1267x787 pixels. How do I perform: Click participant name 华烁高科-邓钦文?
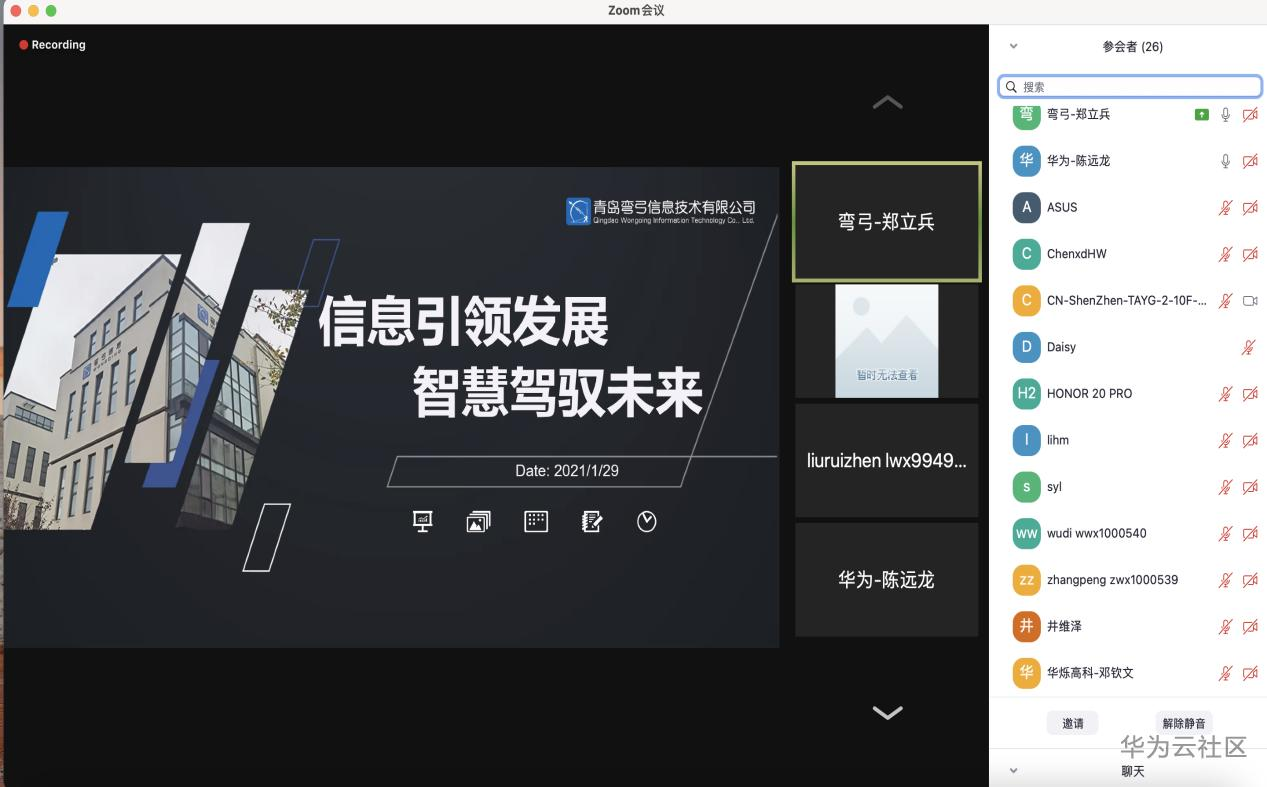[x=1090, y=673]
